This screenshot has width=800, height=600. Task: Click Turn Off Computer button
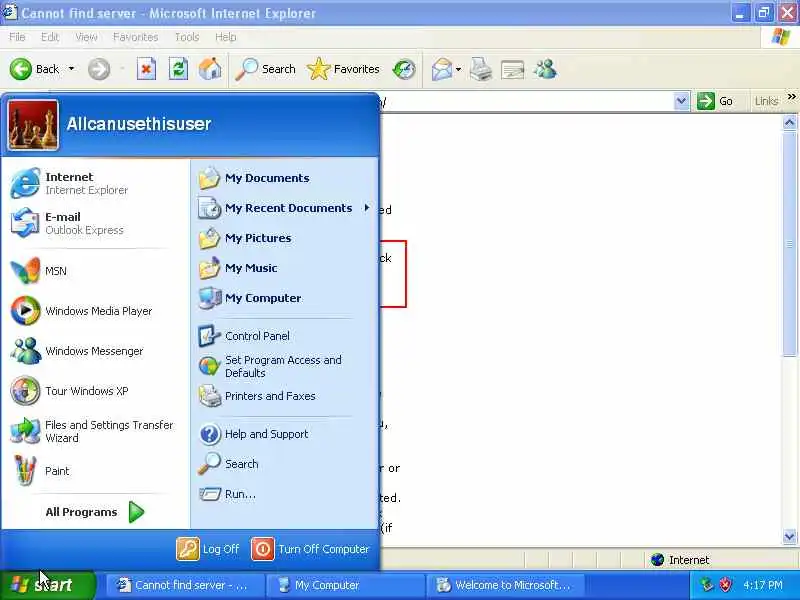pos(310,549)
